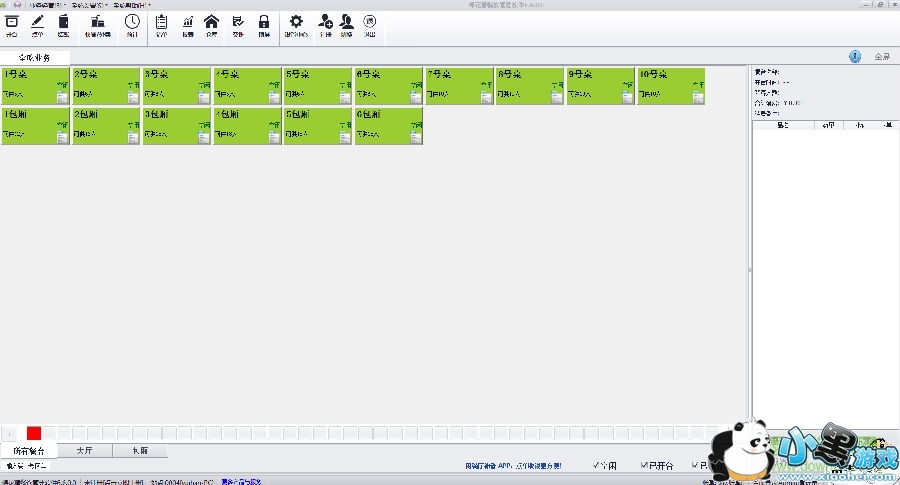Click the 全屏 button at top right
Screen dimensions: 900x485
[882, 56]
